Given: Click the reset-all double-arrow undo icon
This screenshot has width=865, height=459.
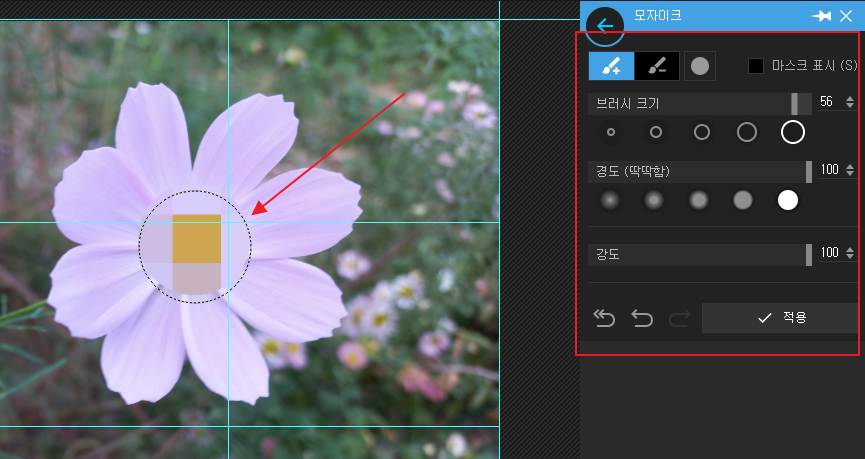Looking at the screenshot, I should tap(604, 318).
